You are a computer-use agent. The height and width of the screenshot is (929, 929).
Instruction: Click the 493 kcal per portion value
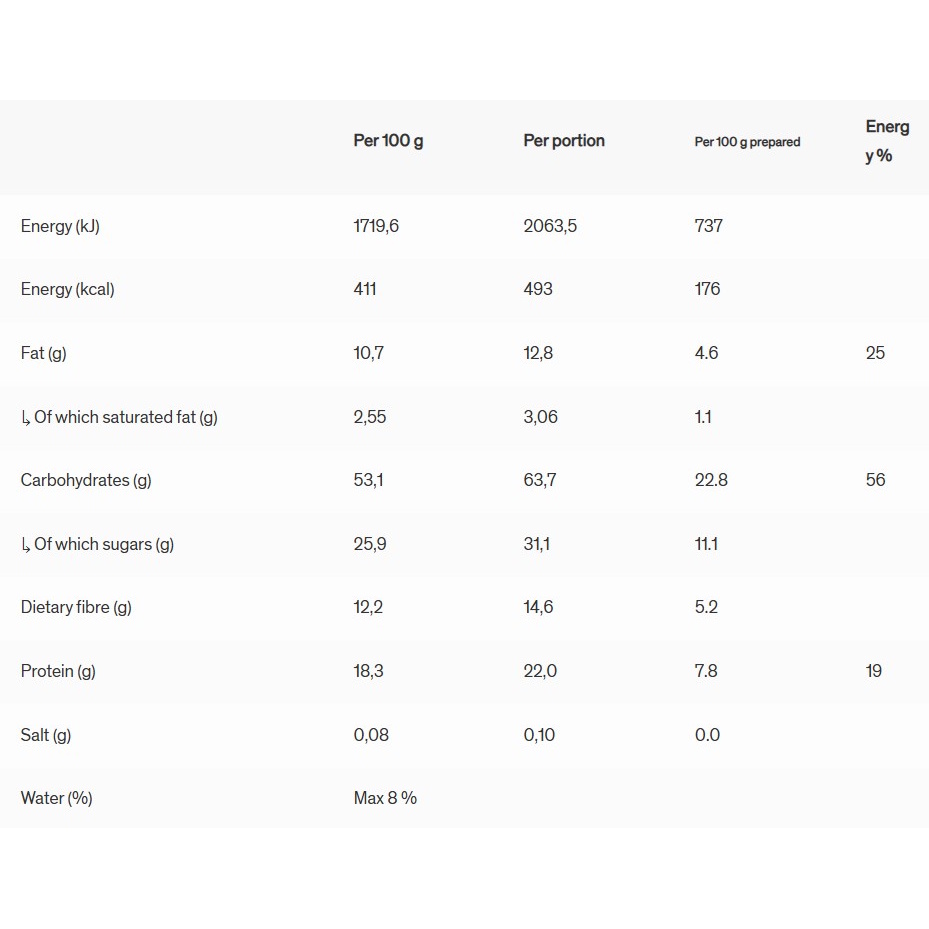click(x=538, y=289)
